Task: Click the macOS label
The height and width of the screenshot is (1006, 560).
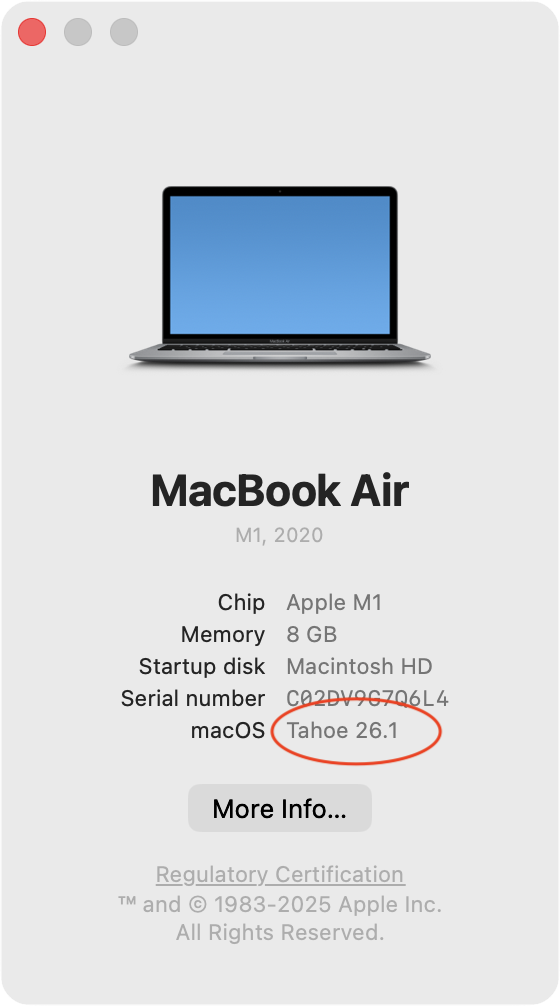Action: (x=228, y=731)
